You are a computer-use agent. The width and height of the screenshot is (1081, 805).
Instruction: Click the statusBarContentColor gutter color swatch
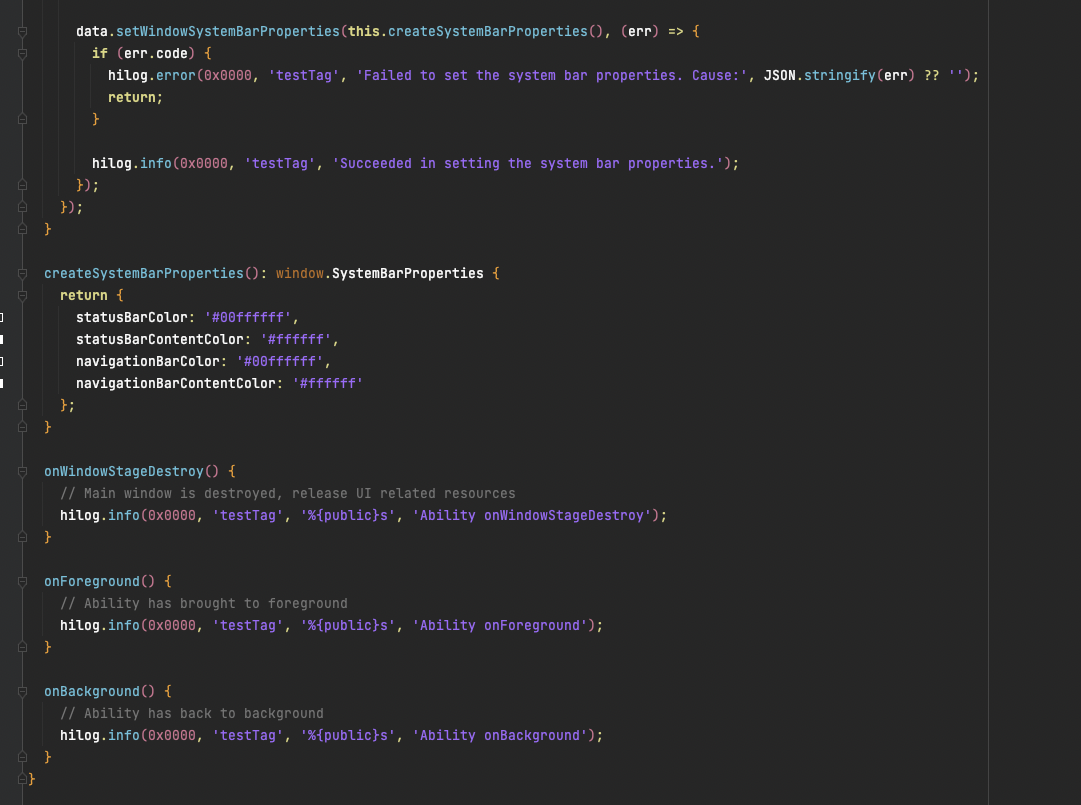point(2,339)
